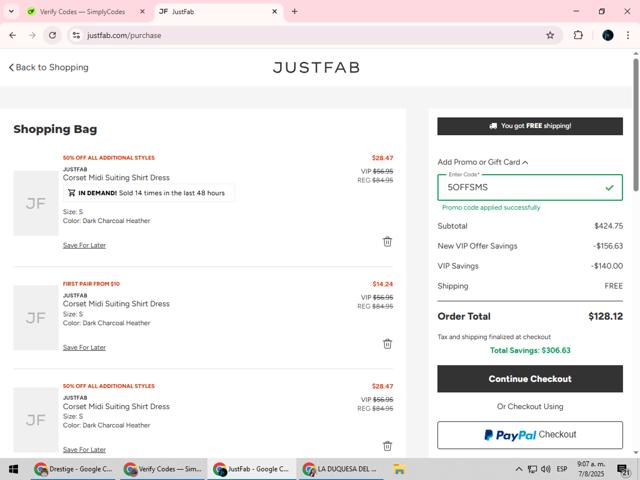Click the Back to Shopping link
The height and width of the screenshot is (480, 640).
tap(49, 67)
